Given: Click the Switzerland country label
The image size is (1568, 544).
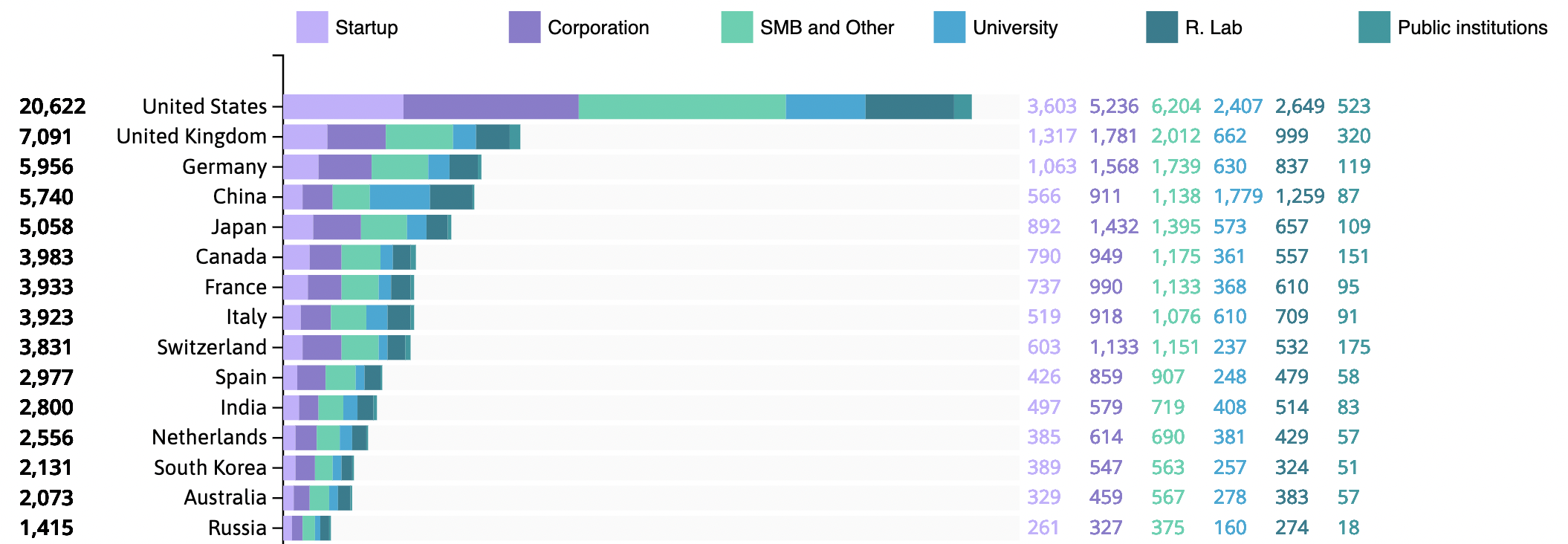Looking at the screenshot, I should tap(212, 347).
